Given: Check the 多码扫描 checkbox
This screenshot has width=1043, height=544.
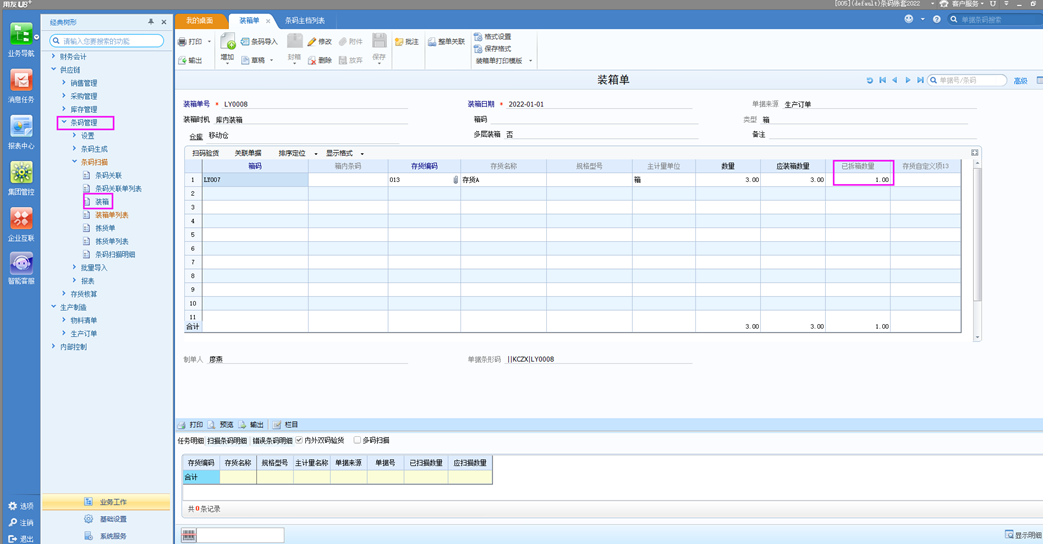Looking at the screenshot, I should click(x=357, y=440).
